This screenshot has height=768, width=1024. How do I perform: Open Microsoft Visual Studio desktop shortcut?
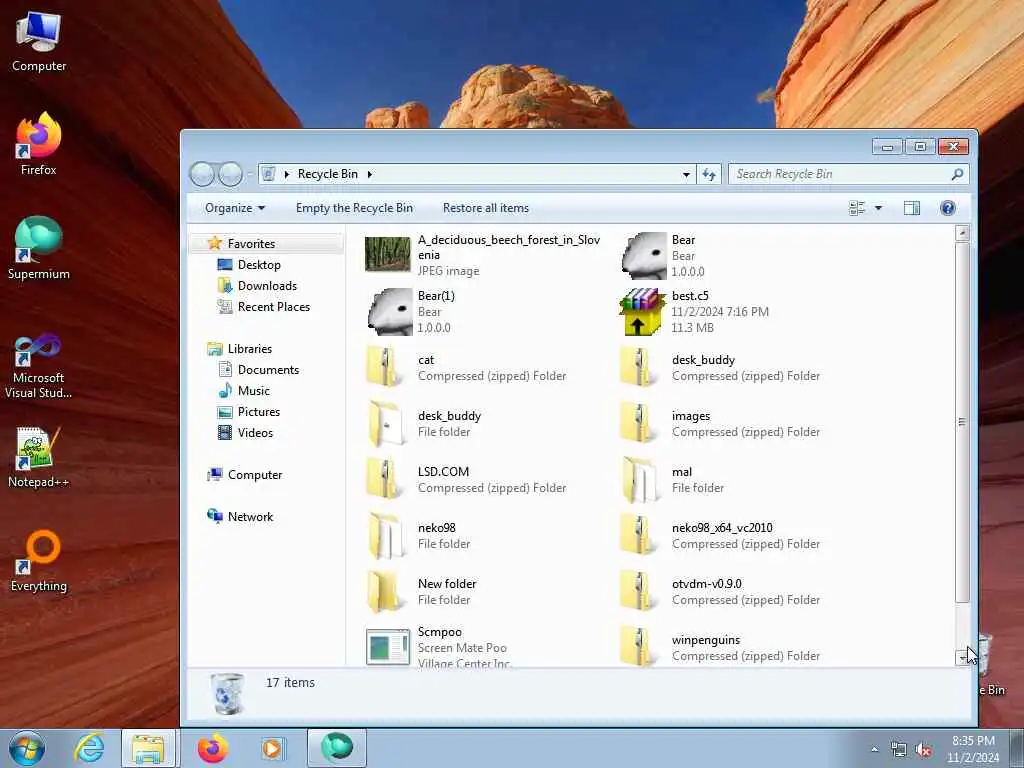(39, 366)
